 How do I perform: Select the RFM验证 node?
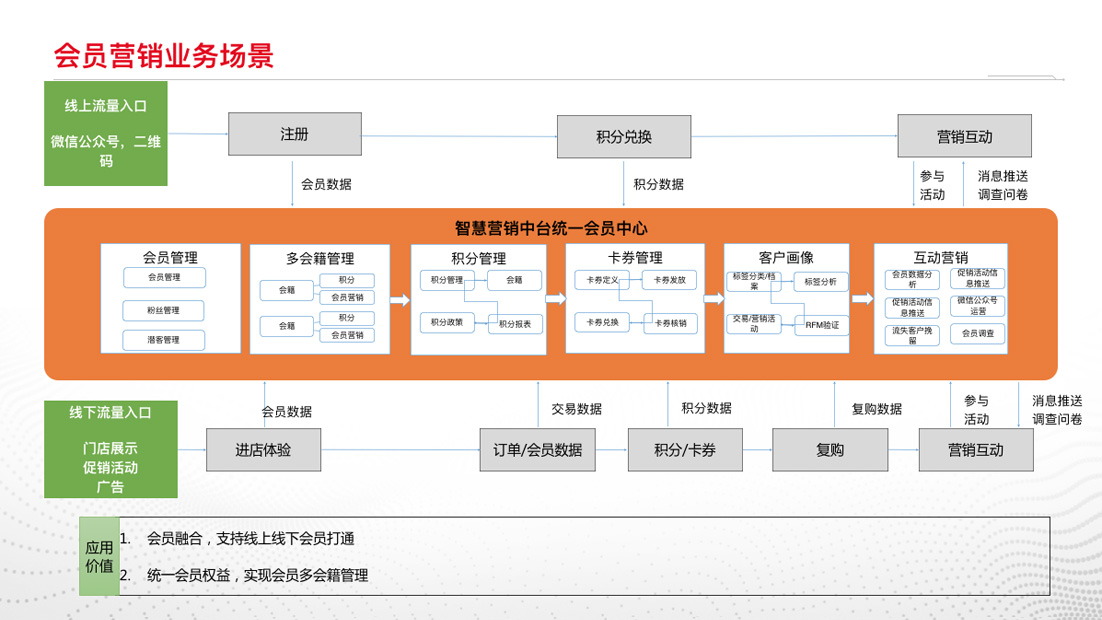pos(821,324)
